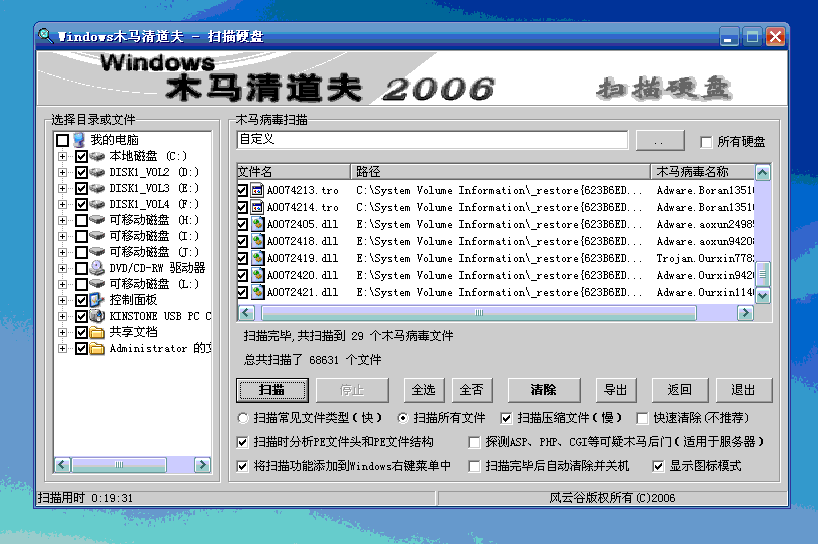Click file icon of A0072418.dll
The width and height of the screenshot is (818, 544).
click(x=257, y=241)
